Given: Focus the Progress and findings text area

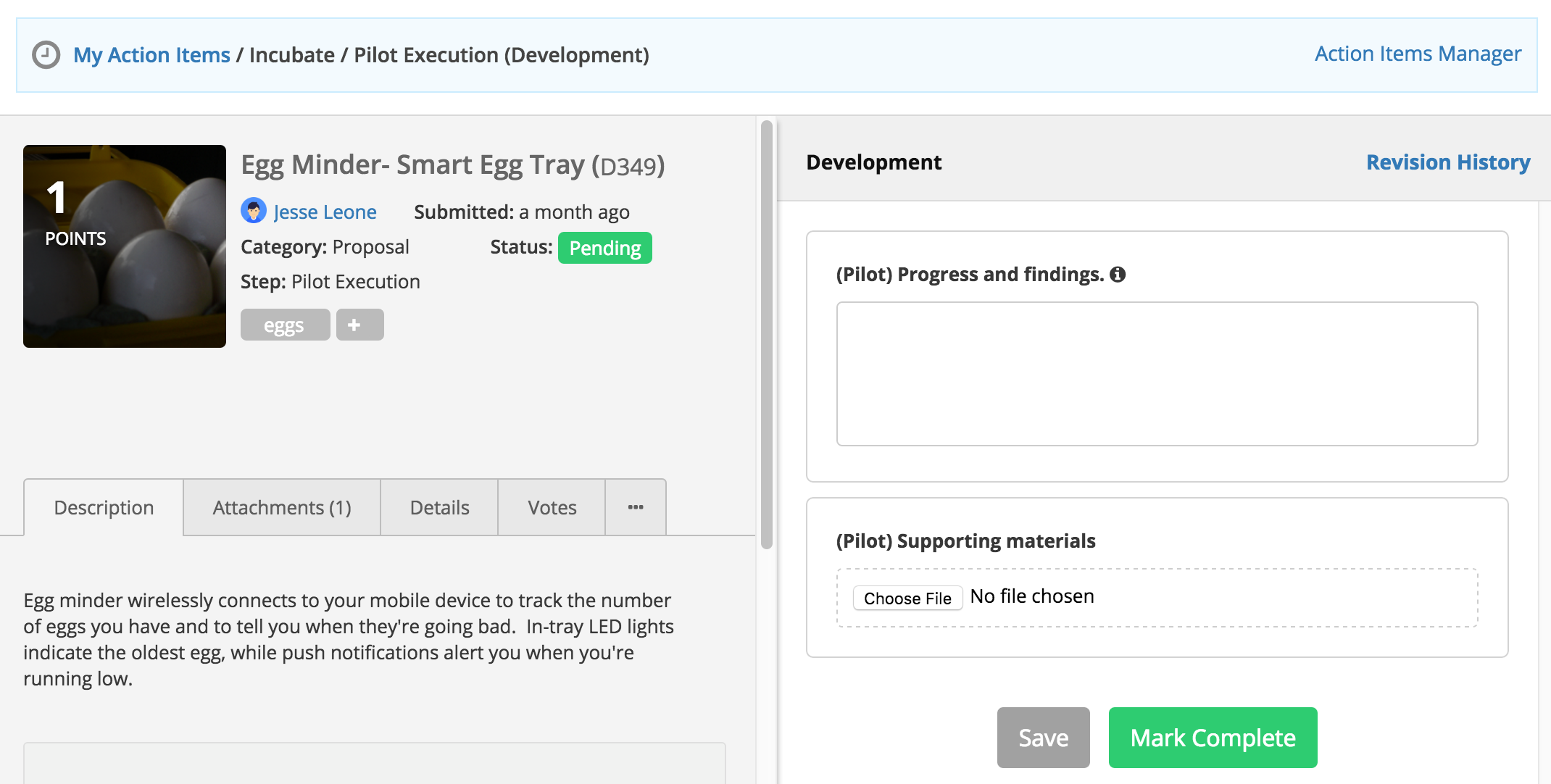Looking at the screenshot, I should [1157, 374].
